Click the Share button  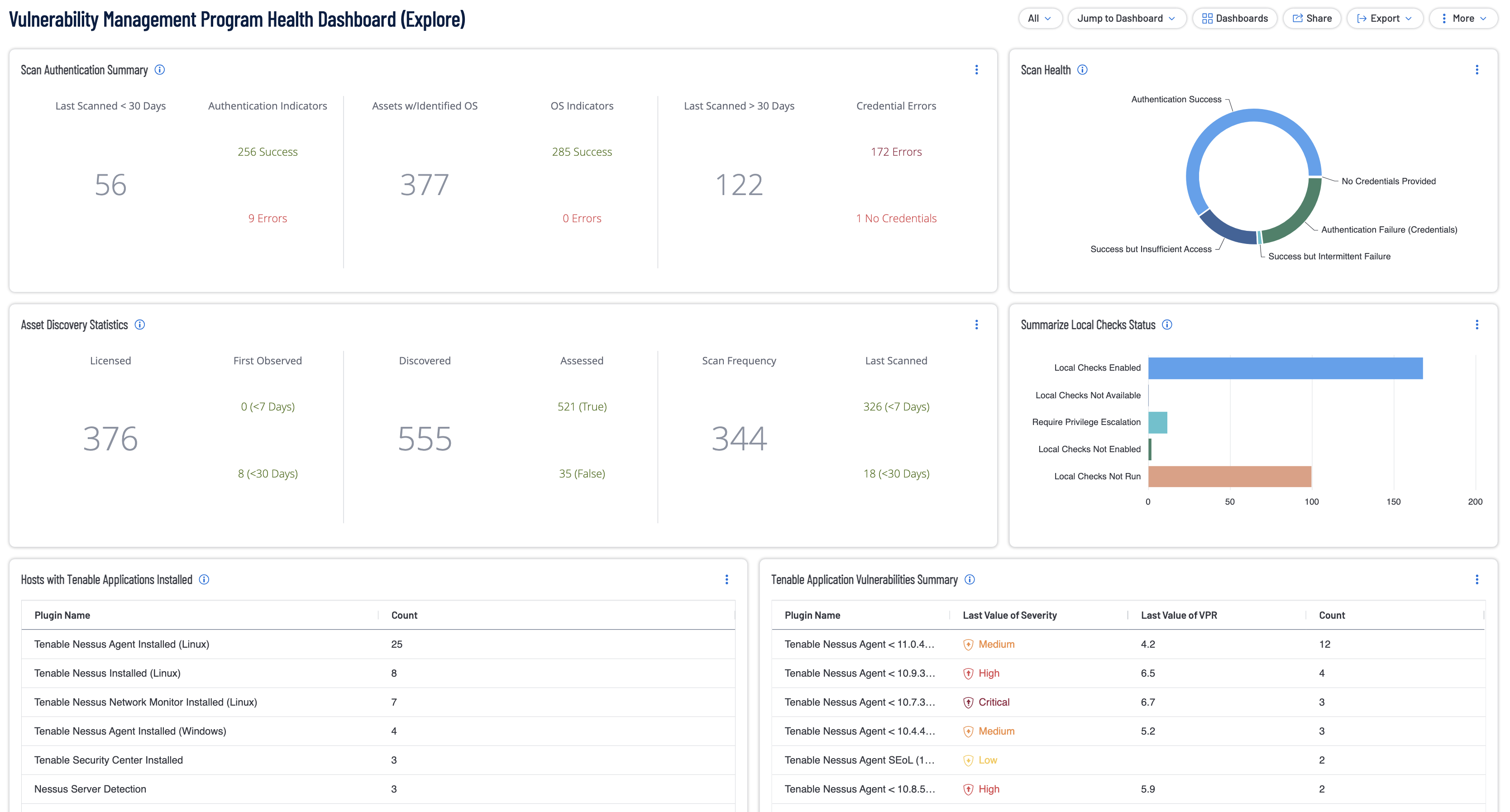point(1312,18)
